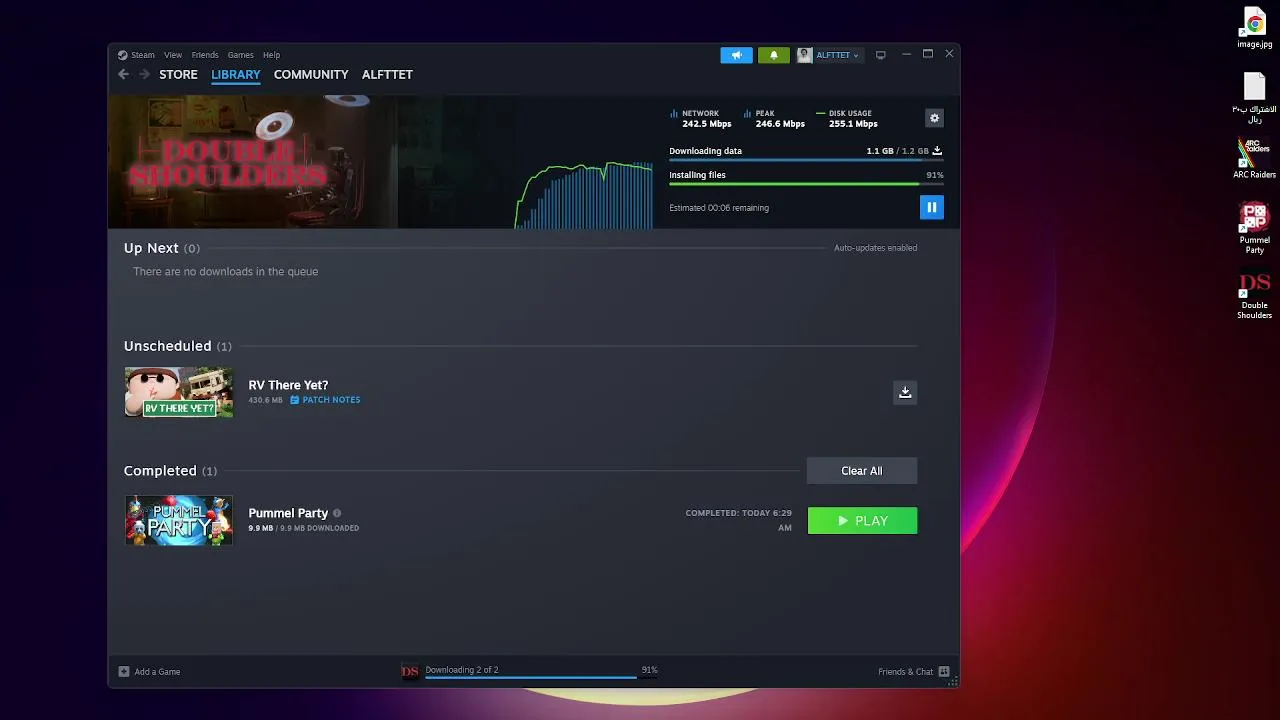Click the Steam logo icon in menu bar
The width and height of the screenshot is (1280, 720).
[x=123, y=55]
